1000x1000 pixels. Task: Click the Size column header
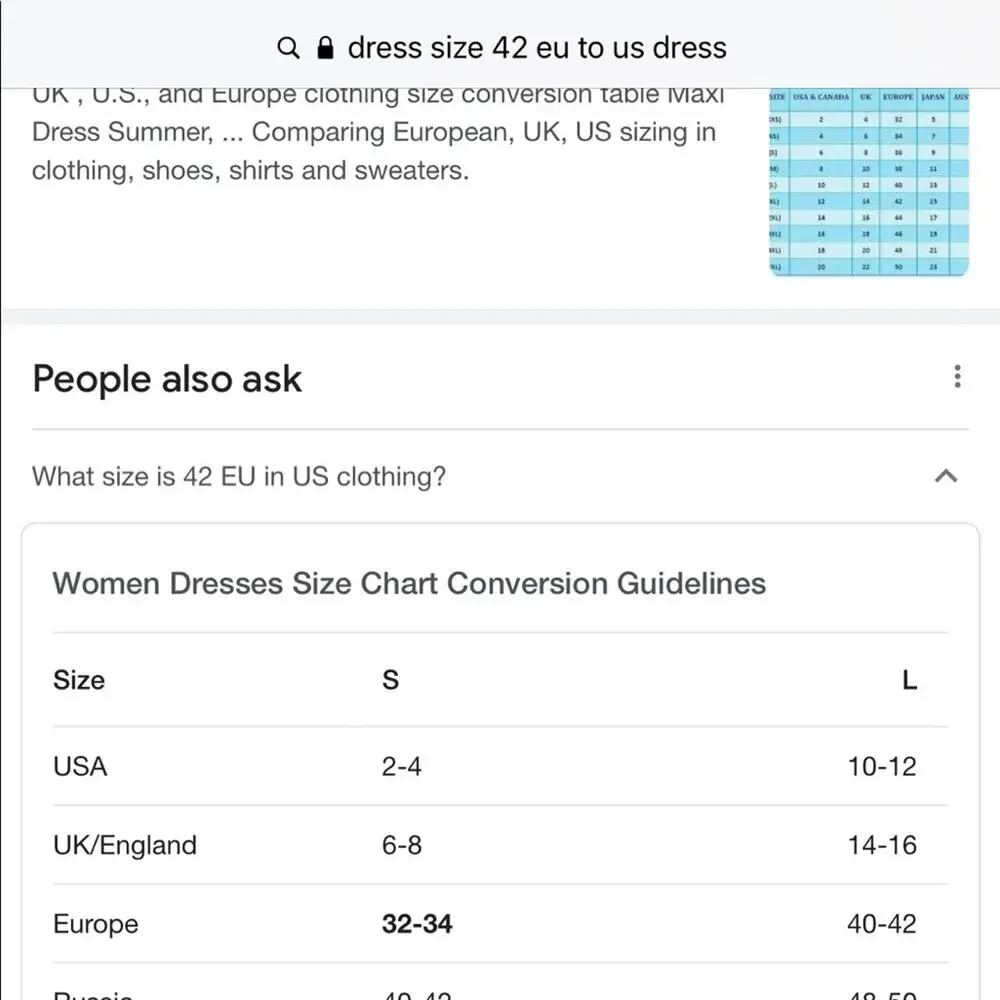(78, 680)
